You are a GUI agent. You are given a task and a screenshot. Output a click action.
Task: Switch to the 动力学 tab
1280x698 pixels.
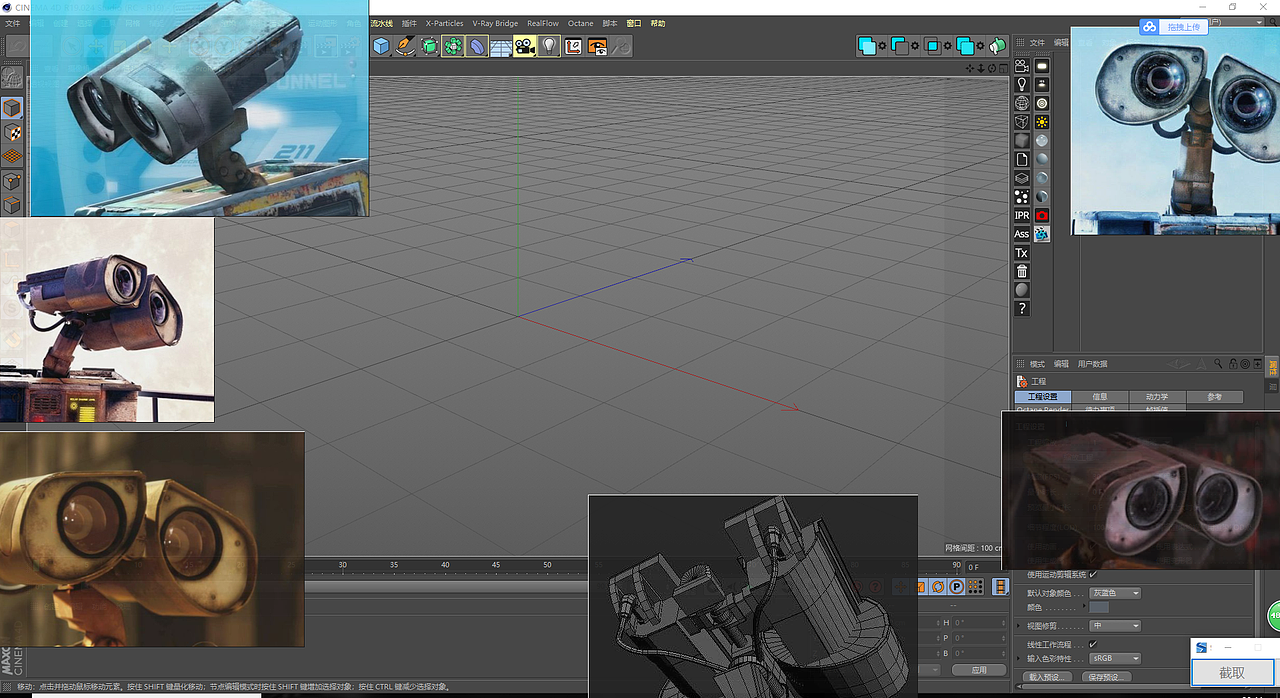[1157, 396]
